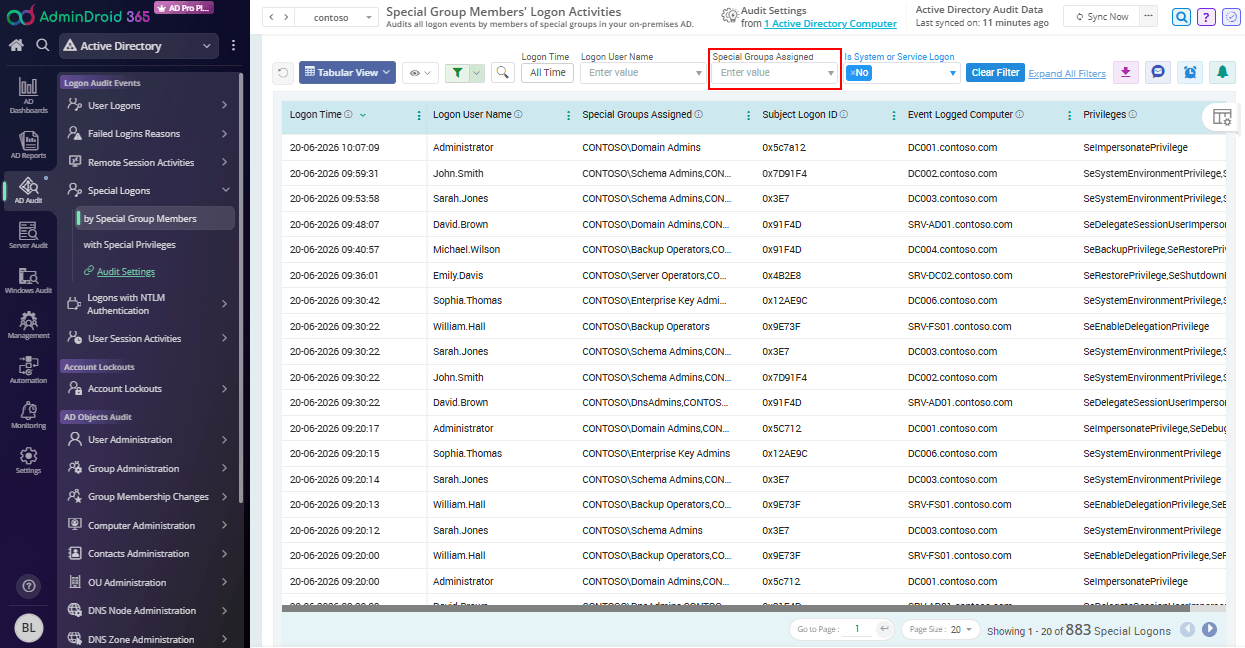Open the Audit Settings link in sidebar
This screenshot has height=648, width=1245.
(126, 271)
